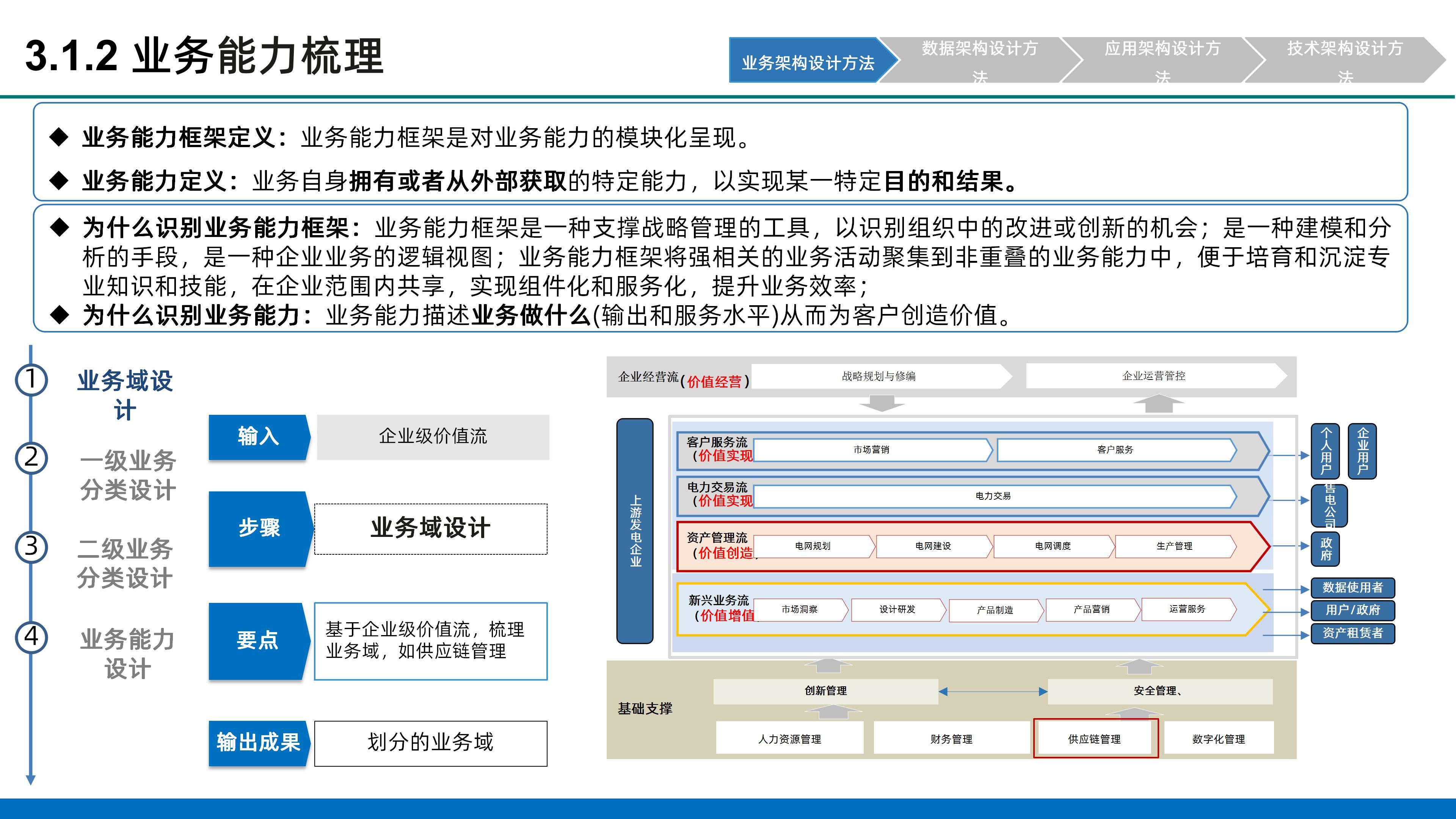
Task: Click the 业务能力框架定义 bullet heading
Action: click(185, 137)
